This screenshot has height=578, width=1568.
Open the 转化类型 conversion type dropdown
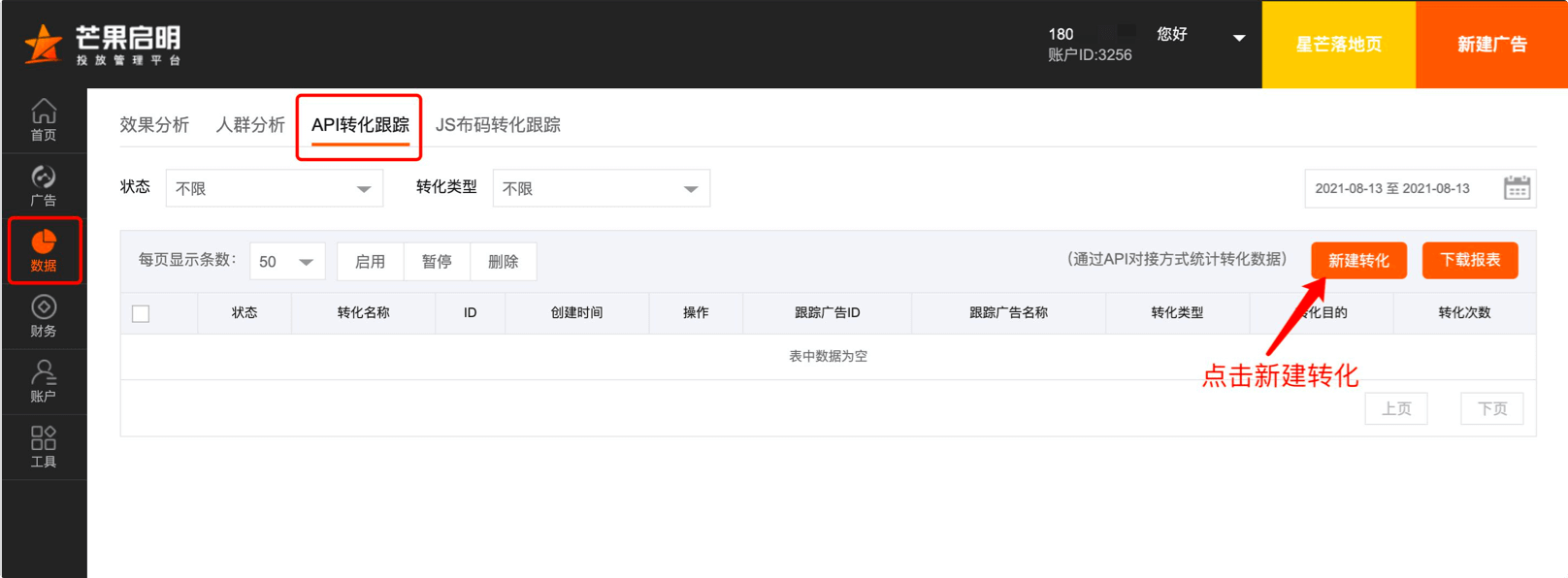pos(601,188)
